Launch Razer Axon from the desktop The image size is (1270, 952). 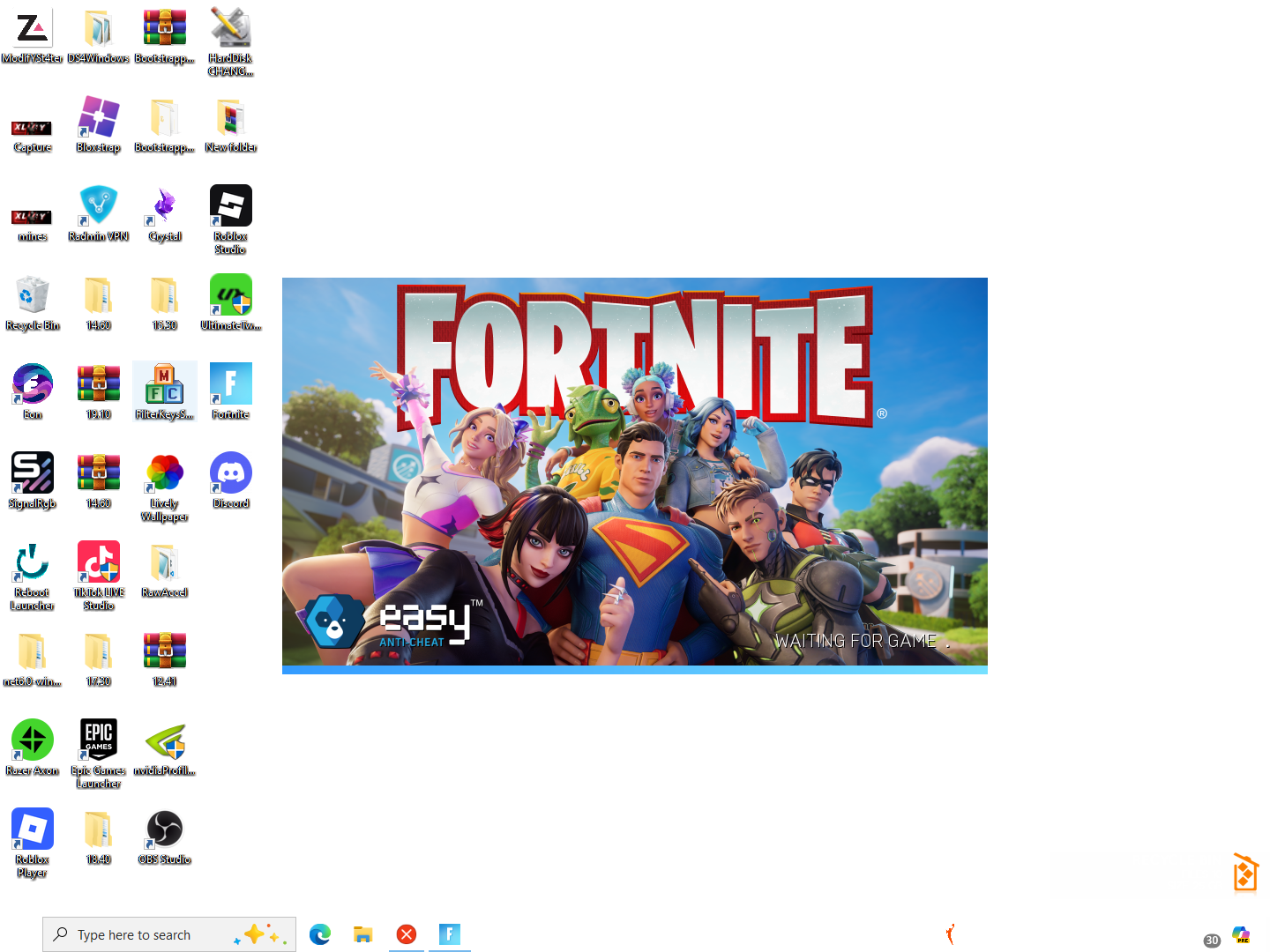[33, 747]
